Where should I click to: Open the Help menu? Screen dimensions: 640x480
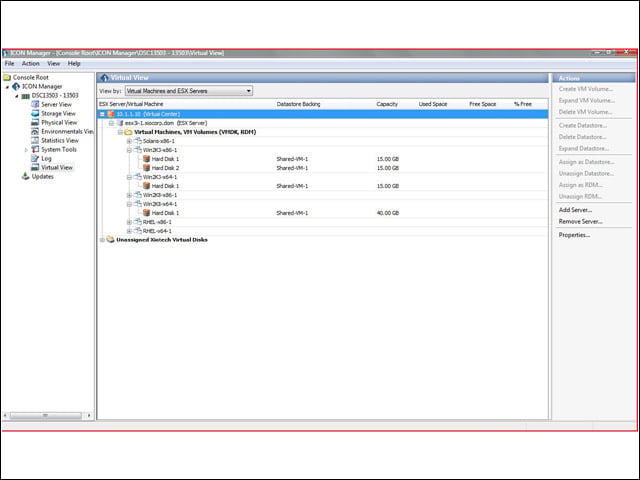coord(74,64)
